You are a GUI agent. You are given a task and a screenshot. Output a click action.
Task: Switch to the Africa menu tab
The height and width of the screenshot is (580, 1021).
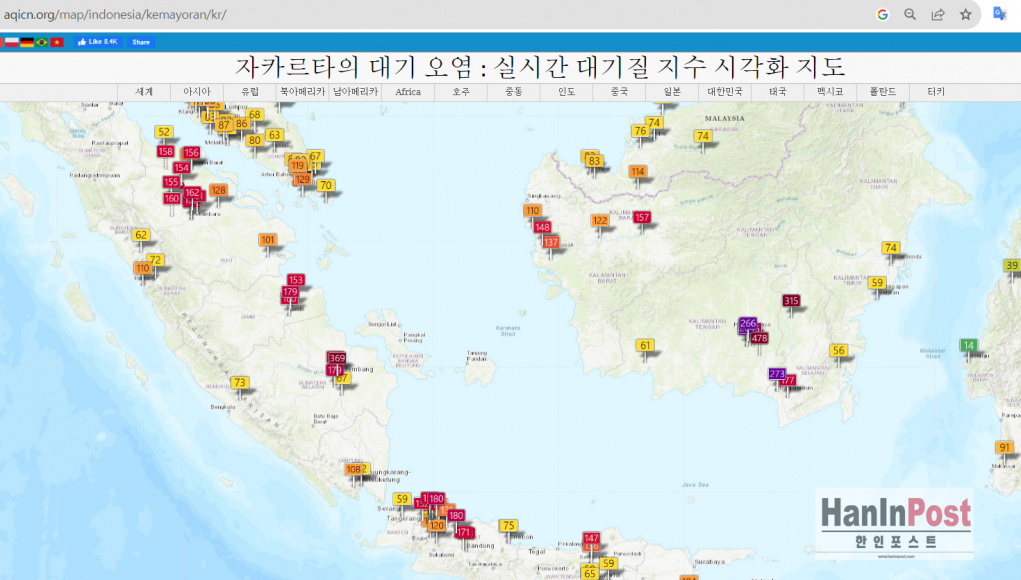tap(408, 92)
